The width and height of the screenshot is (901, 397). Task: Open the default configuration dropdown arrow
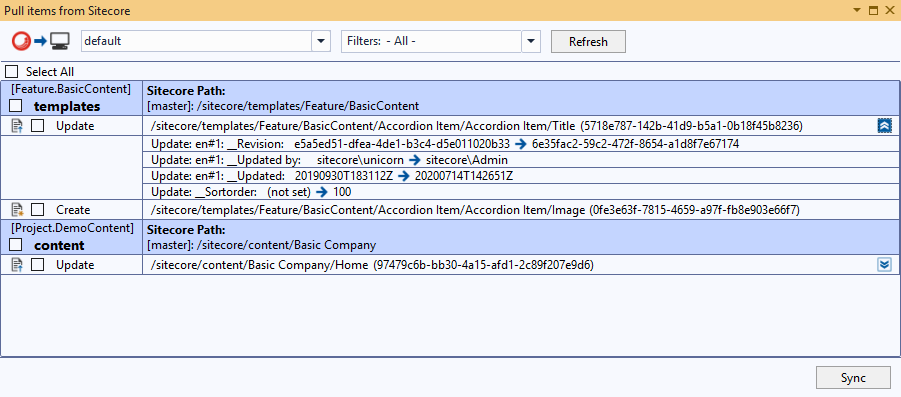point(321,41)
